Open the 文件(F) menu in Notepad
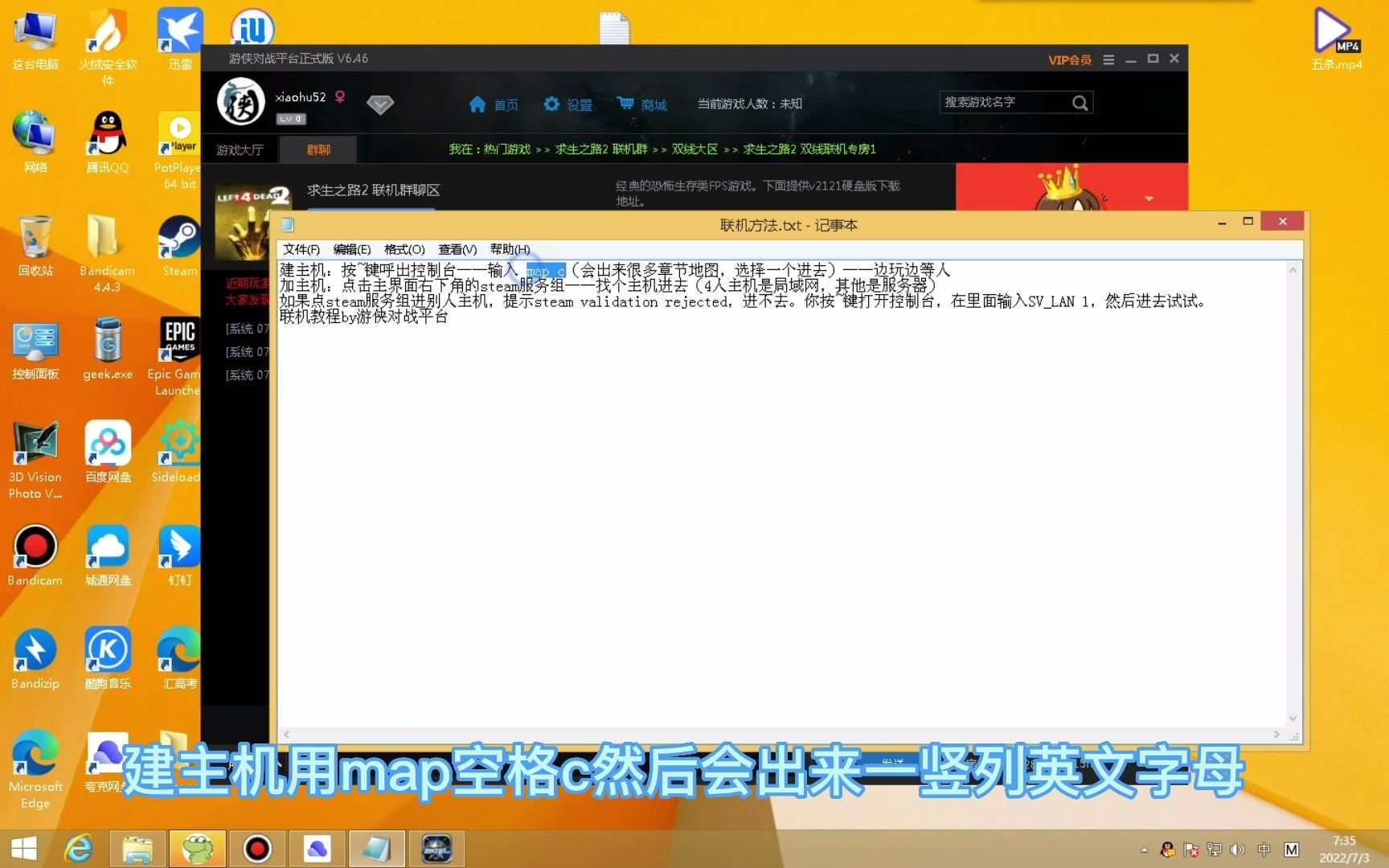Screen dimensions: 1389x868 (301, 249)
